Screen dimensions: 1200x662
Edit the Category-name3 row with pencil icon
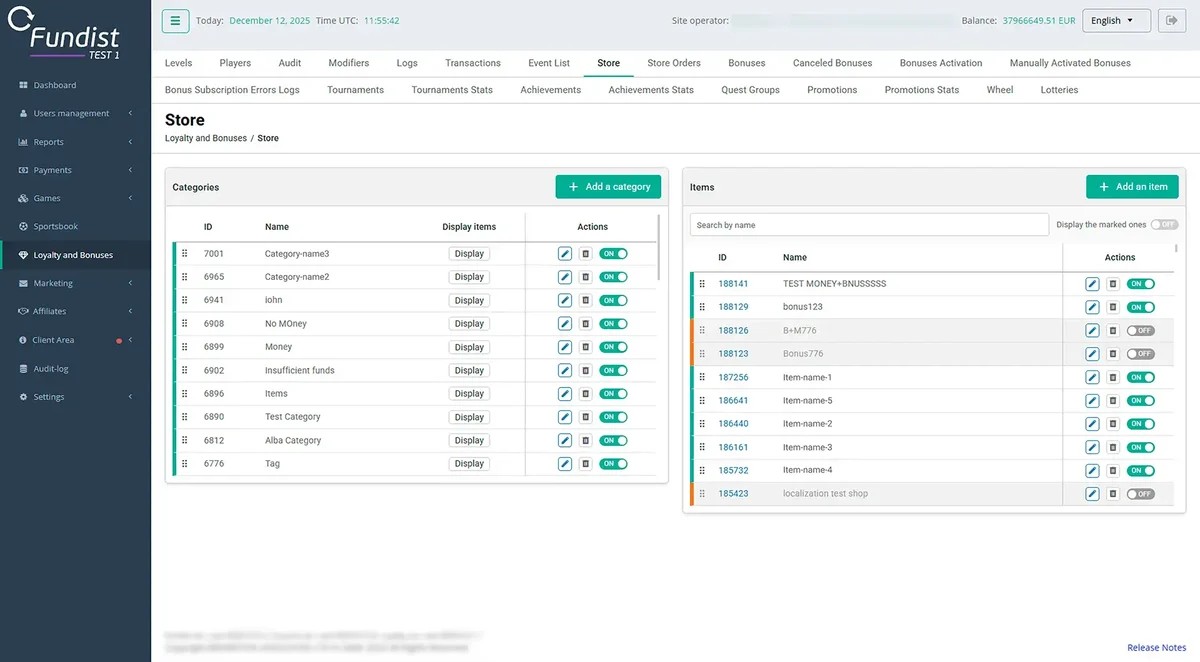pos(565,254)
